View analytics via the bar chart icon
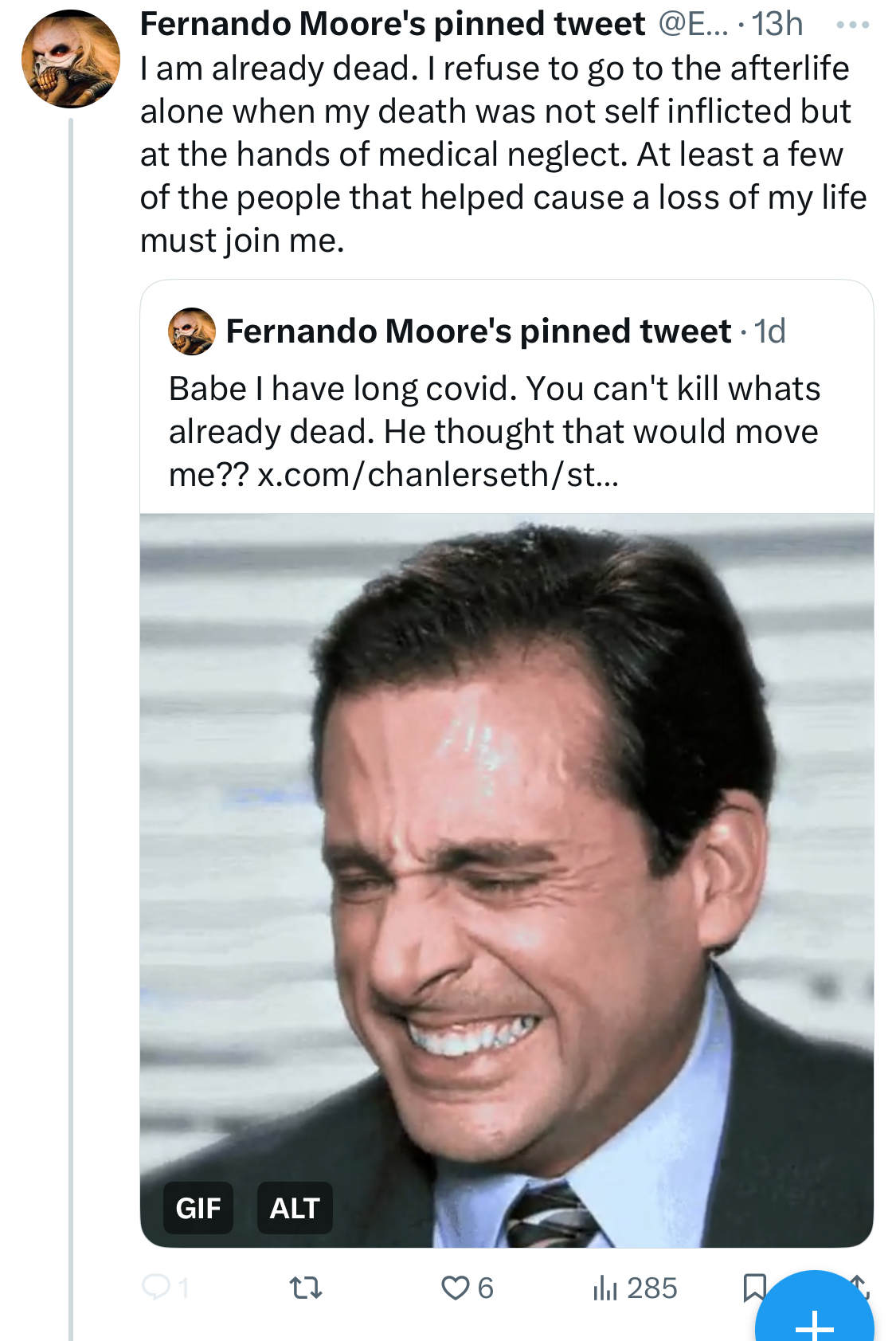Viewport: 896px width, 1341px height. pyautogui.click(x=605, y=1288)
